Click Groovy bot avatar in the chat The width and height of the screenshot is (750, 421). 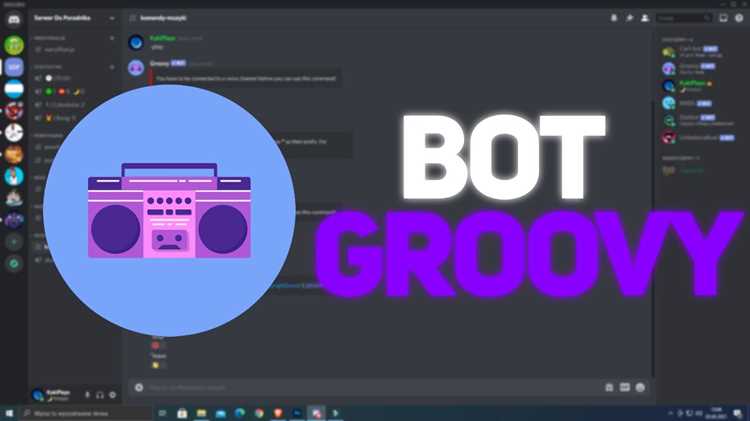click(x=136, y=68)
